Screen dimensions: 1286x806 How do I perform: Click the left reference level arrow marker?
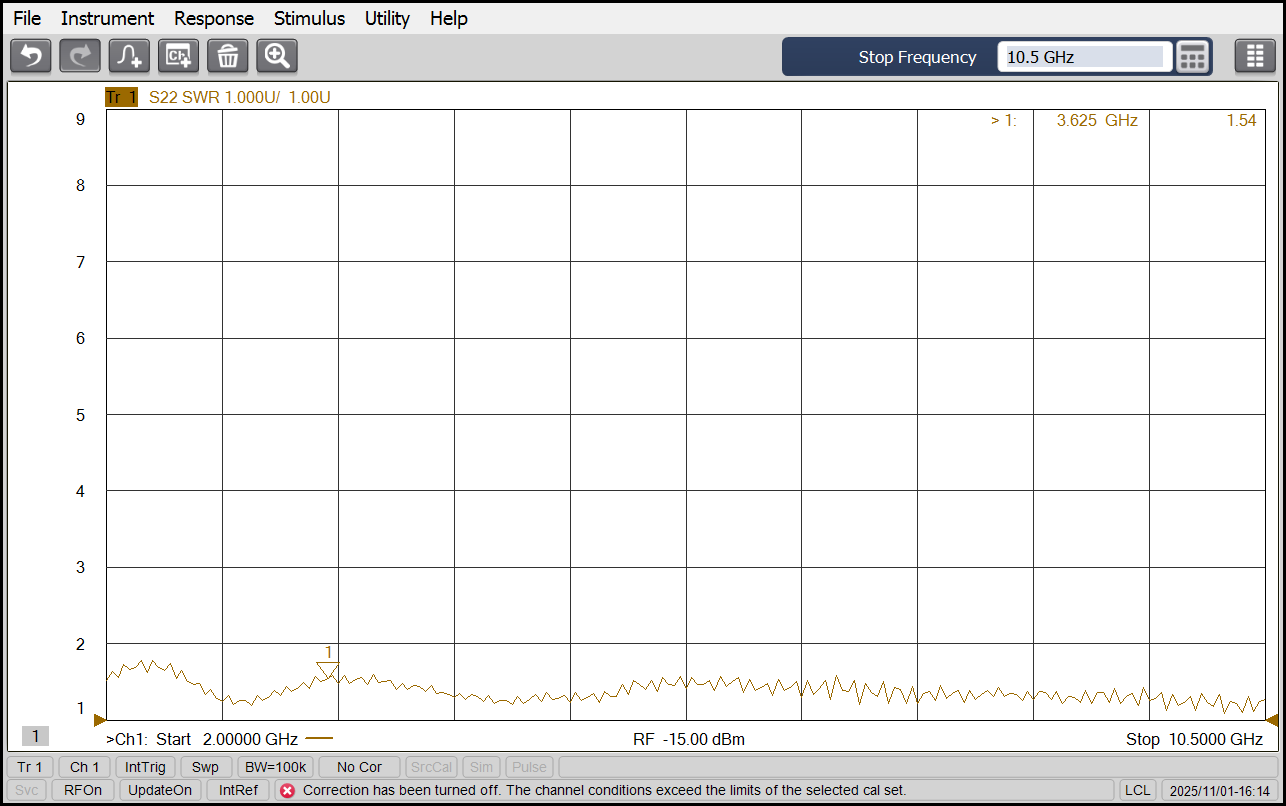coord(99,719)
